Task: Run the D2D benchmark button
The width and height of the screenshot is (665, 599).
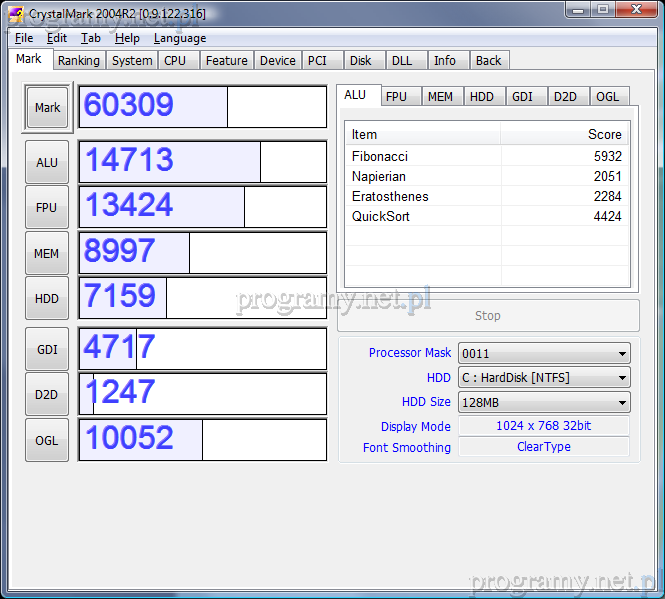Action: click(47, 394)
